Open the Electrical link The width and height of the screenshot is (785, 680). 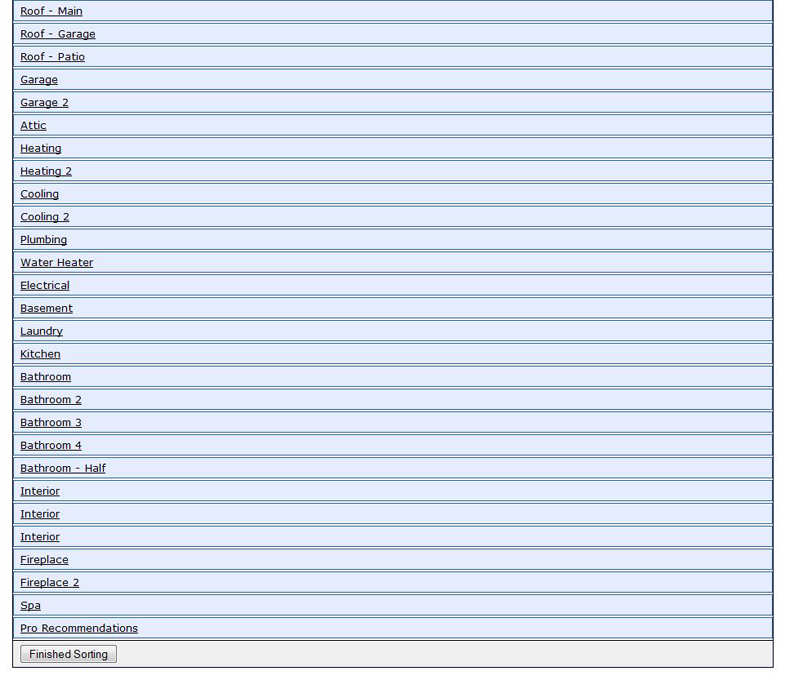click(x=45, y=285)
